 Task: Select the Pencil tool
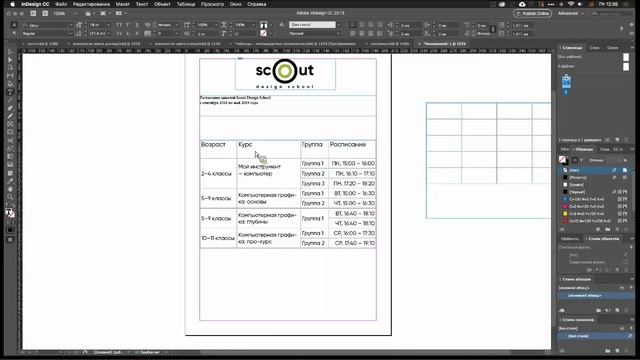click(x=10, y=116)
